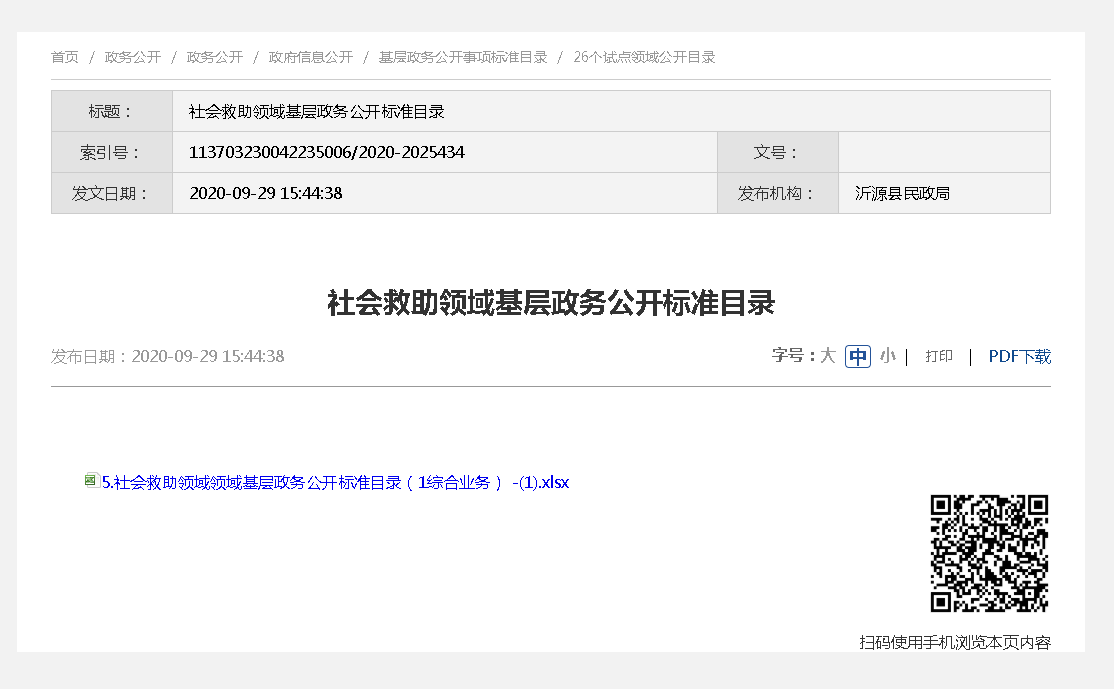Click the QR code image
The height and width of the screenshot is (689, 1114).
(989, 553)
